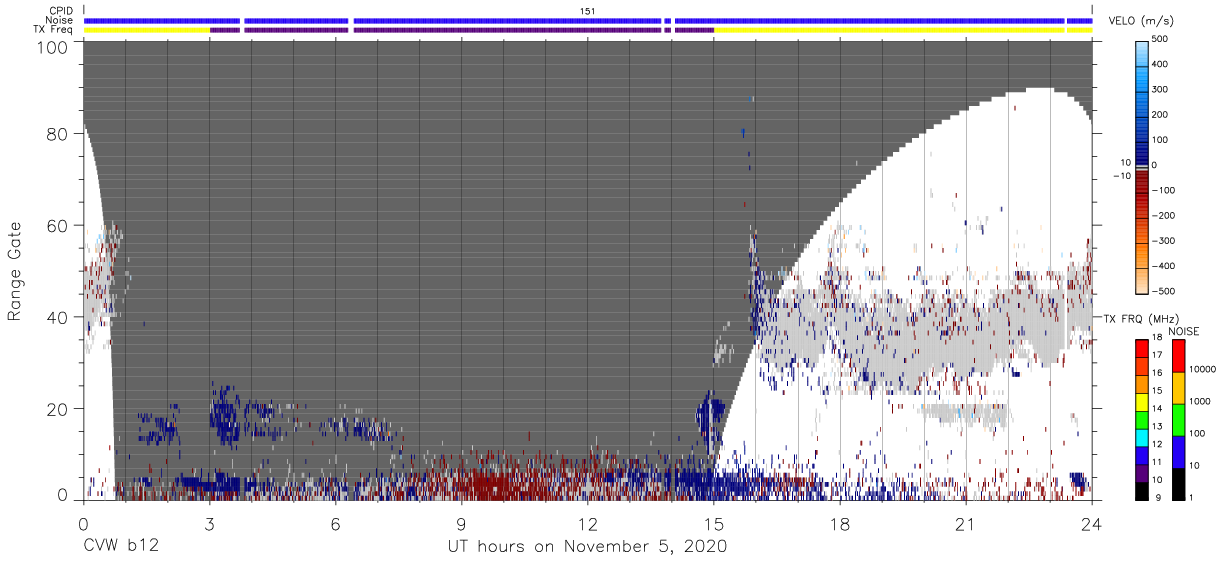
Task: Click the 100 tick on Range Gate axis
Action: tap(53, 47)
